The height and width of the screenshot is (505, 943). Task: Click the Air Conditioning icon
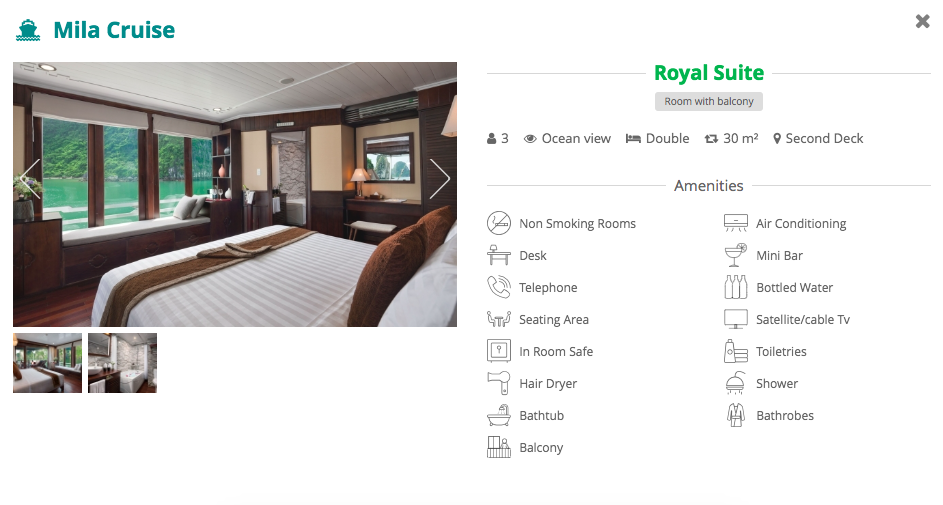click(736, 223)
